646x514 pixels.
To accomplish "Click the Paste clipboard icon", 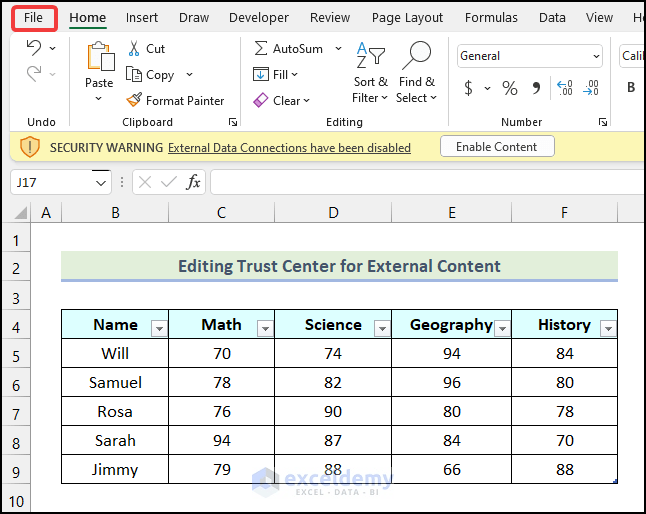I will click(x=100, y=56).
